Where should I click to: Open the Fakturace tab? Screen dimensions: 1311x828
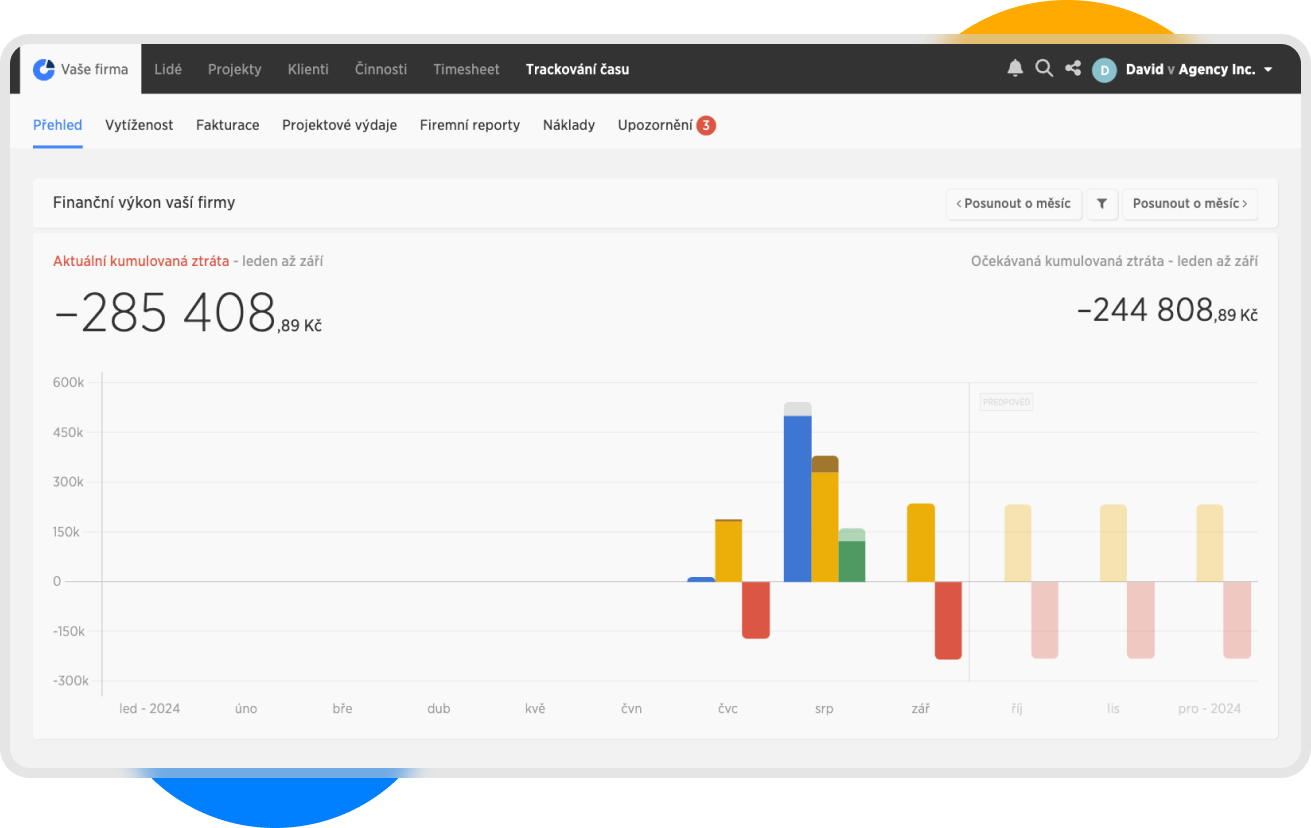click(227, 125)
